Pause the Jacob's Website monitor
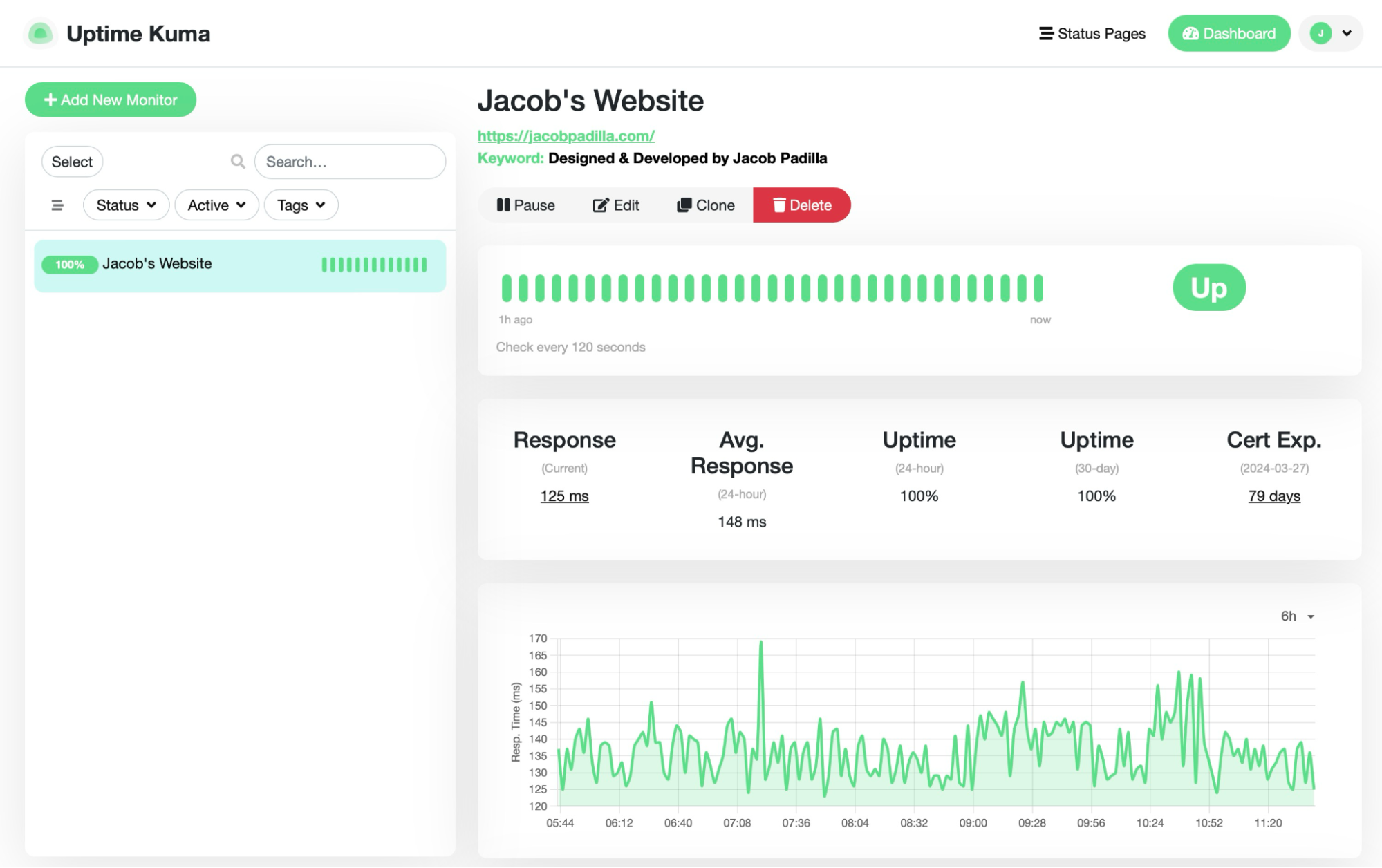 (x=525, y=205)
